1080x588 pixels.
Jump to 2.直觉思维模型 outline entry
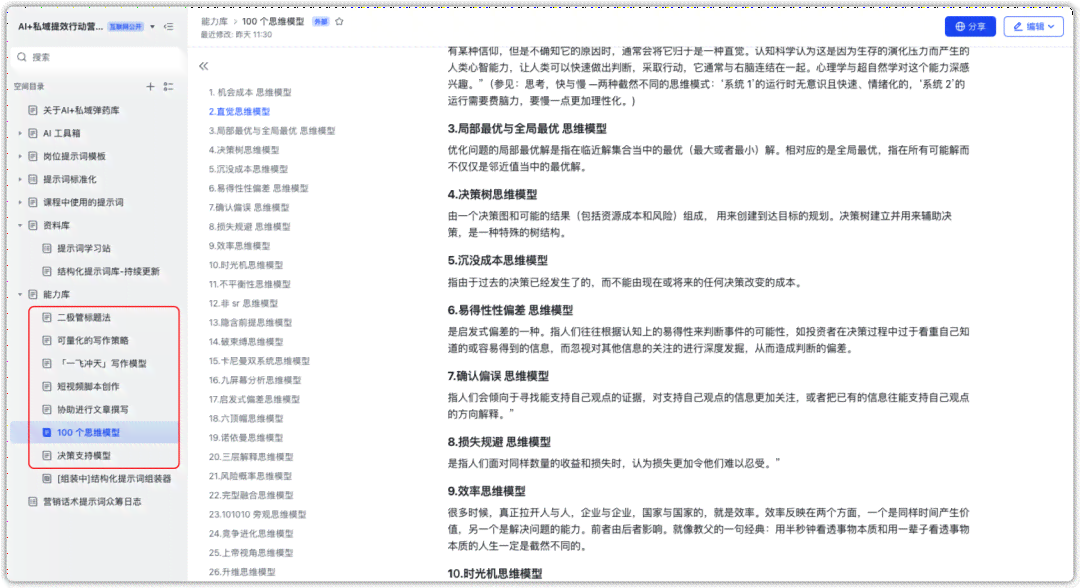tap(239, 112)
